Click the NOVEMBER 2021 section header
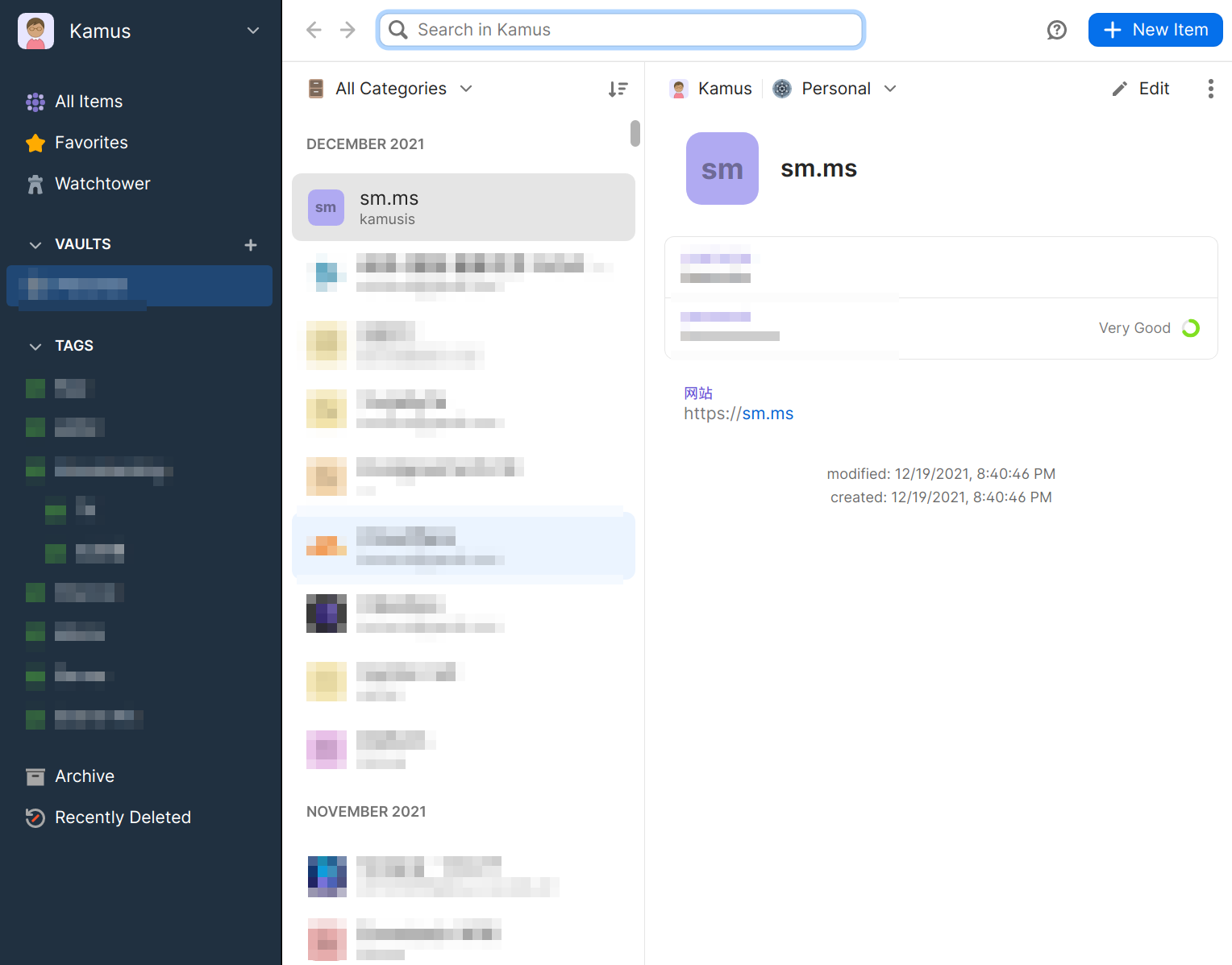1232x965 pixels. 366,812
